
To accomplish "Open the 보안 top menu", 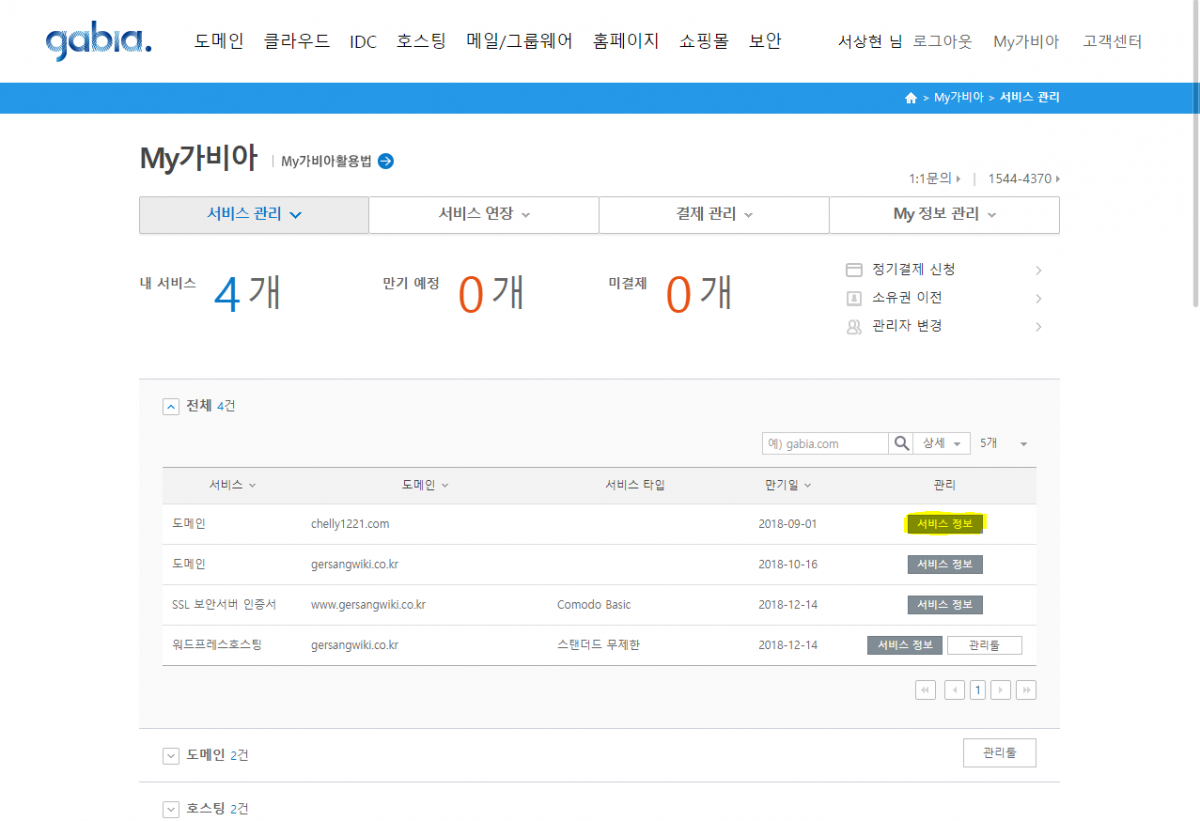I will click(765, 42).
